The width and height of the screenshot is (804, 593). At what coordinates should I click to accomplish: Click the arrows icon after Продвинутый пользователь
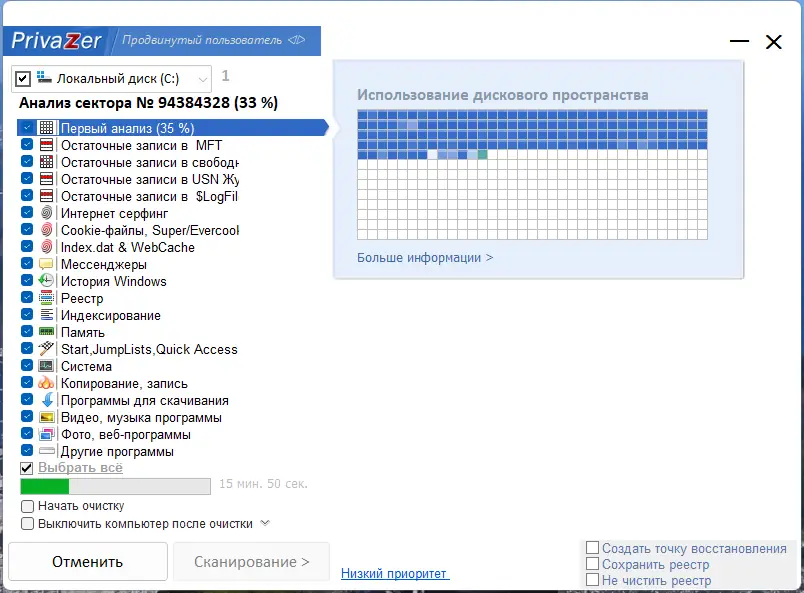(x=296, y=40)
